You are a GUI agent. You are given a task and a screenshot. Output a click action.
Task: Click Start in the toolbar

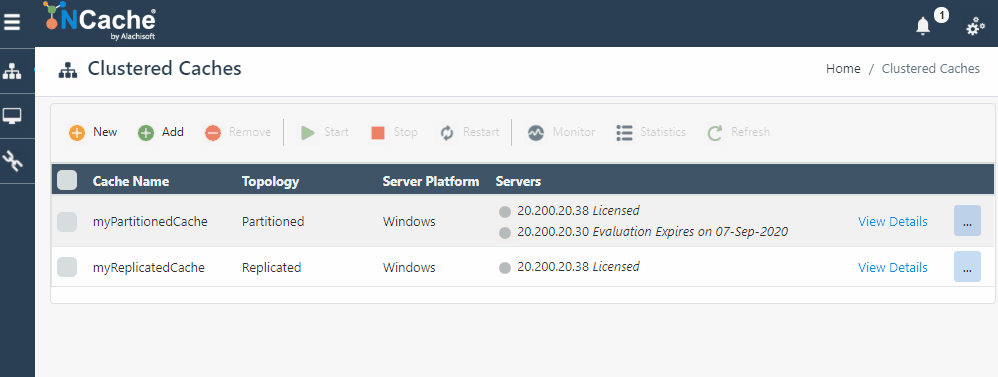325,132
